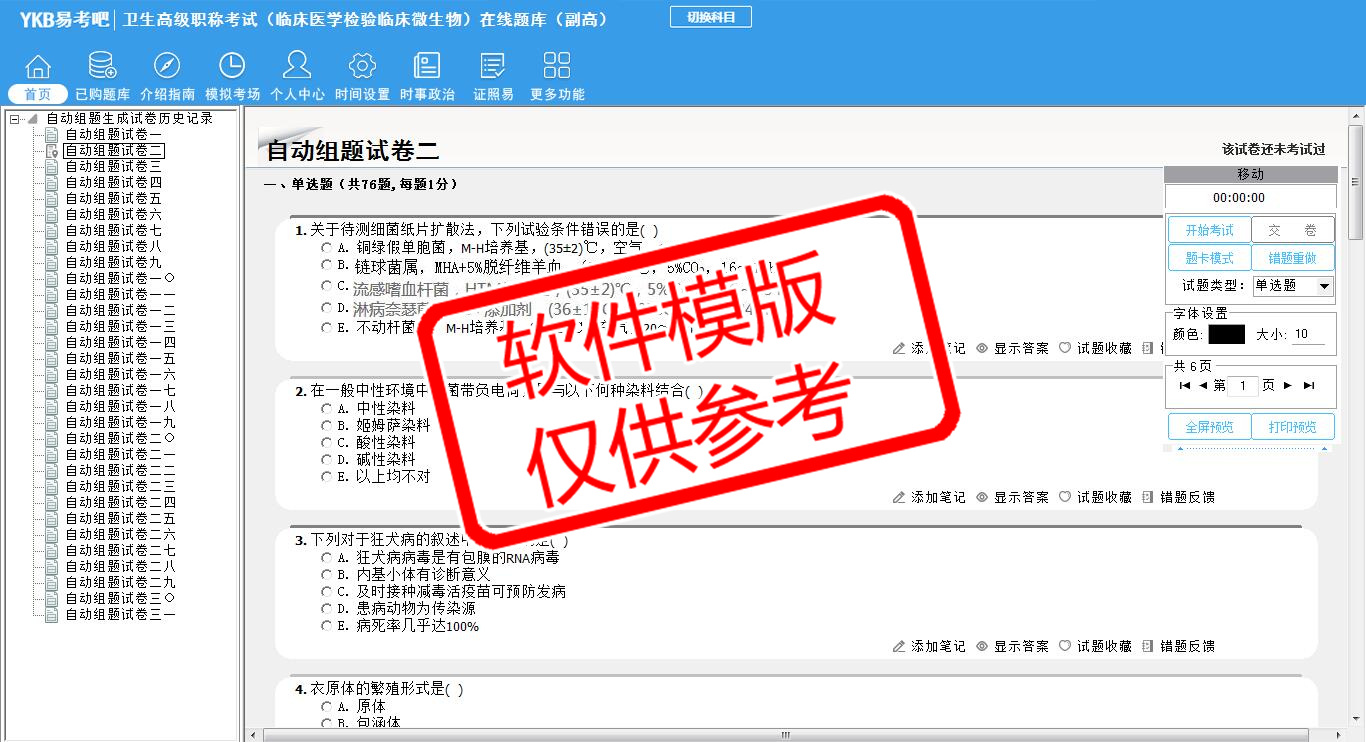Open 模拟考场 clock icon
This screenshot has height=742, width=1366.
(x=232, y=67)
